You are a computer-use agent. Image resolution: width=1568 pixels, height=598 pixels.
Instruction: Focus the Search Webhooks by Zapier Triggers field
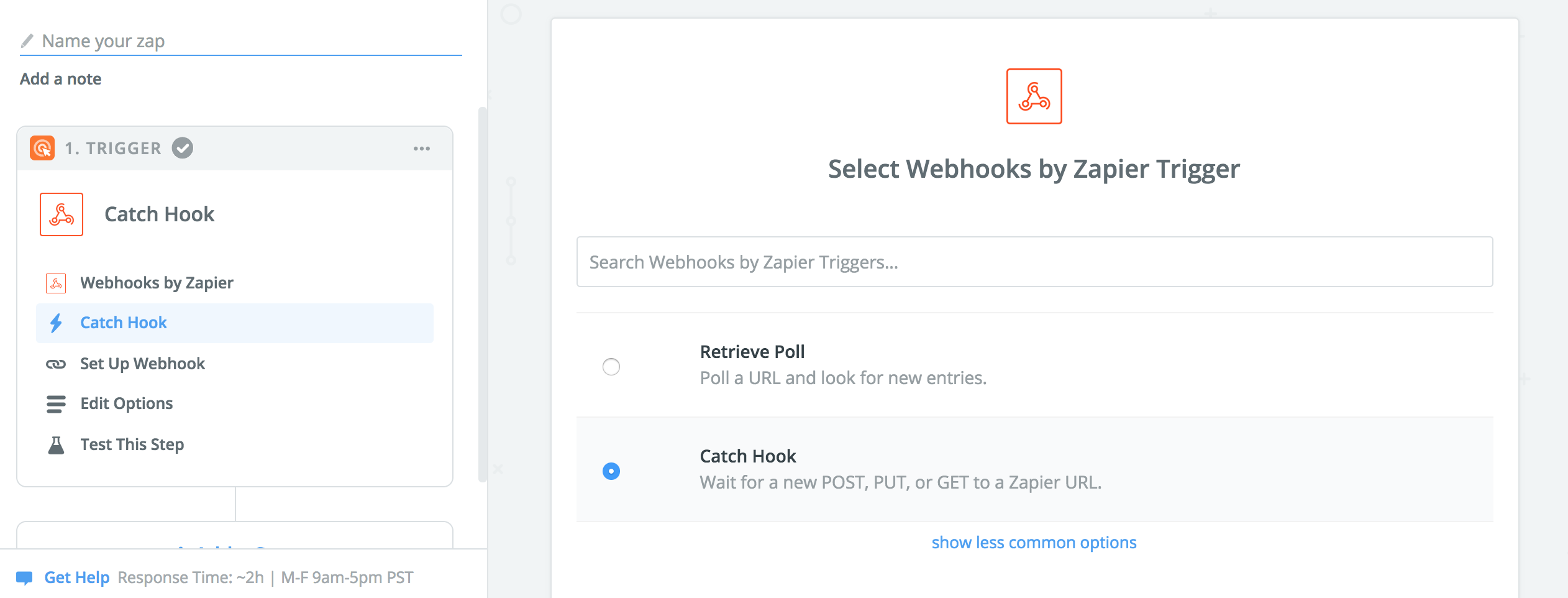pyautogui.click(x=1034, y=262)
